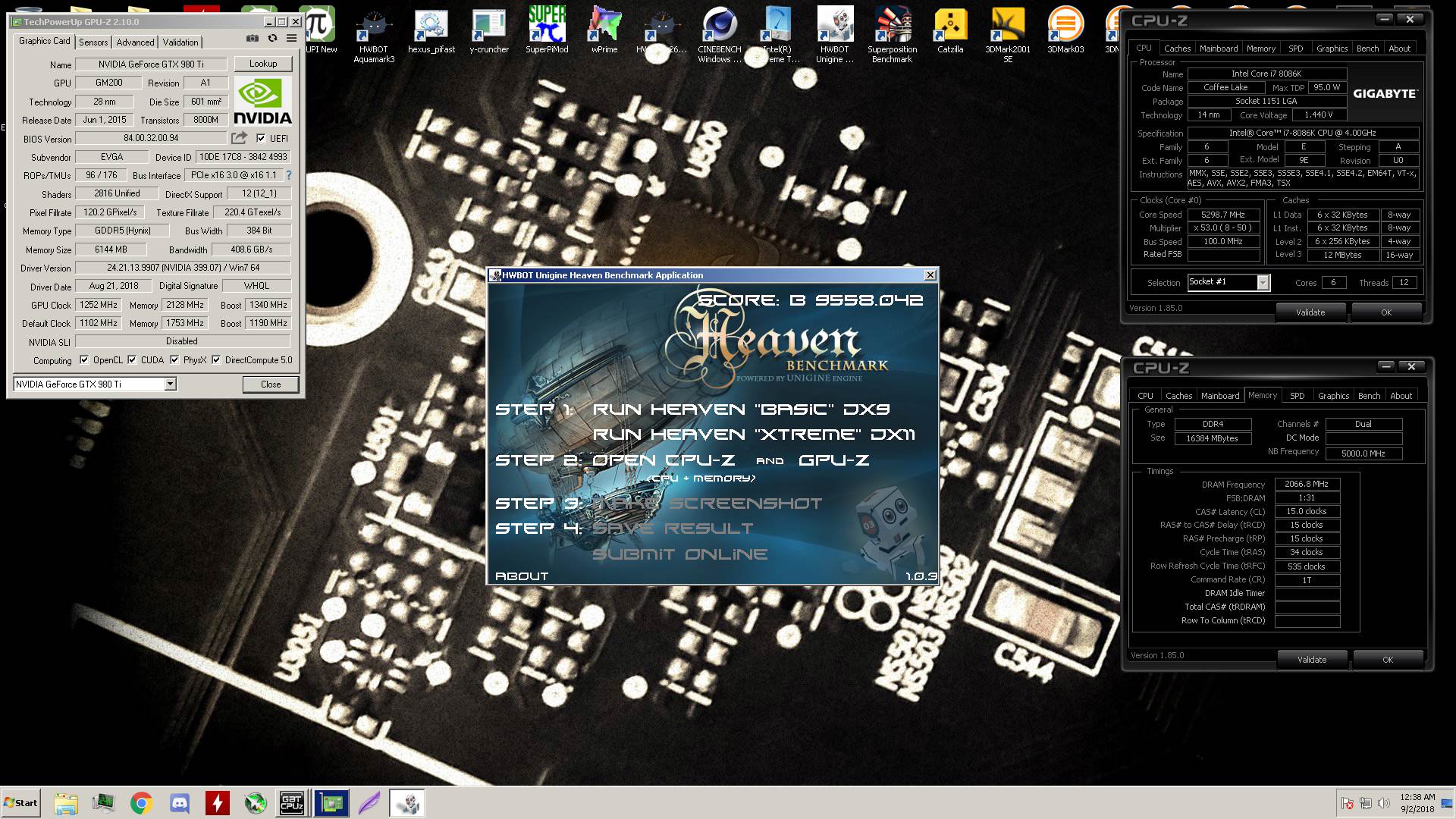Open the volume speaker tray icon
1456x819 pixels.
pos(1383,803)
